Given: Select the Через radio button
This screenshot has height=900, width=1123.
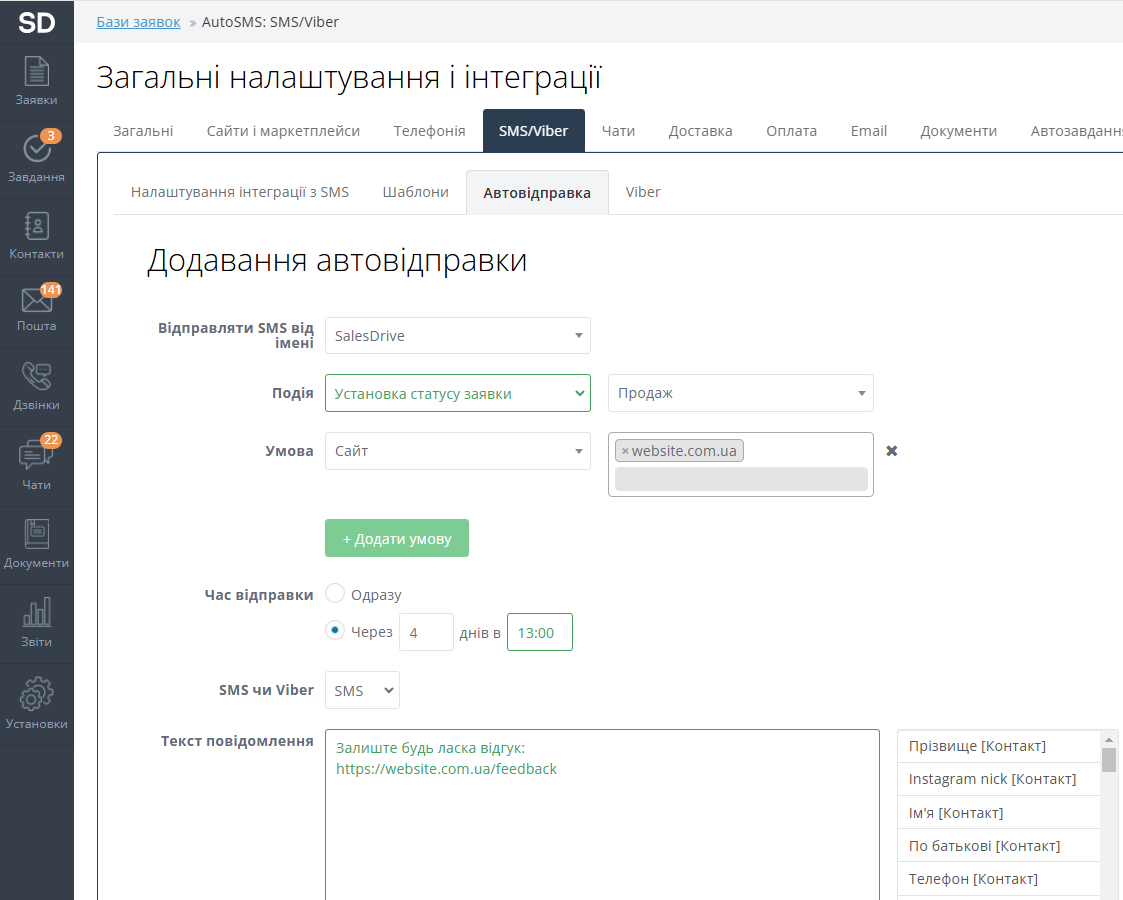Looking at the screenshot, I should [x=336, y=630].
